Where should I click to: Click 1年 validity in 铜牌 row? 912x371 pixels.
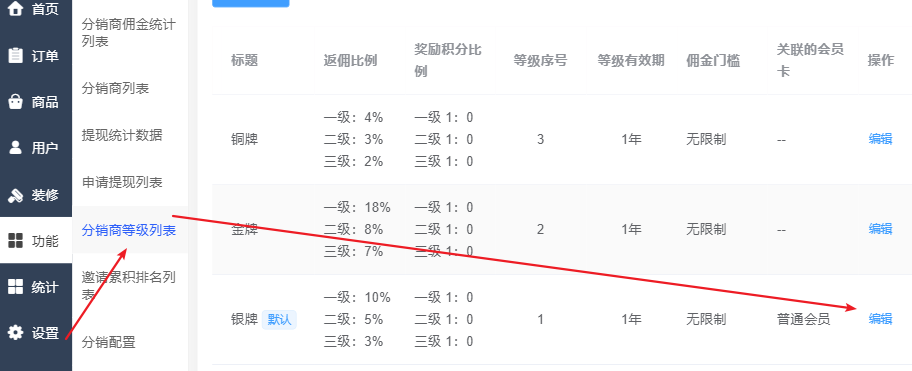631,140
